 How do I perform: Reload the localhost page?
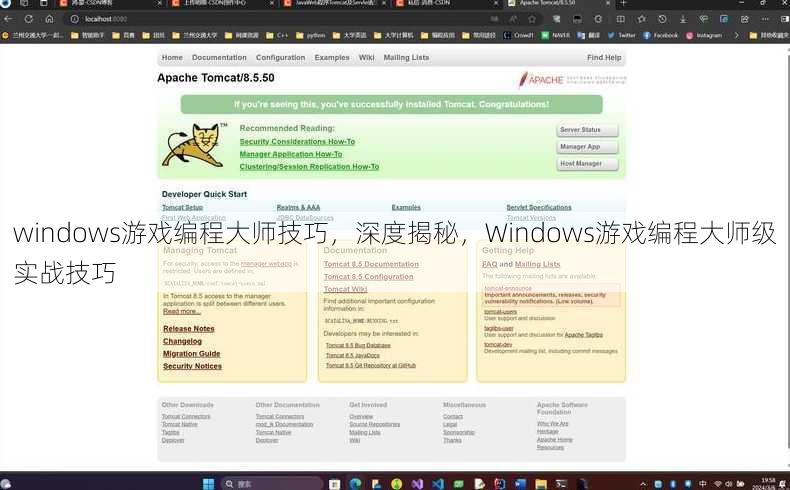29,19
